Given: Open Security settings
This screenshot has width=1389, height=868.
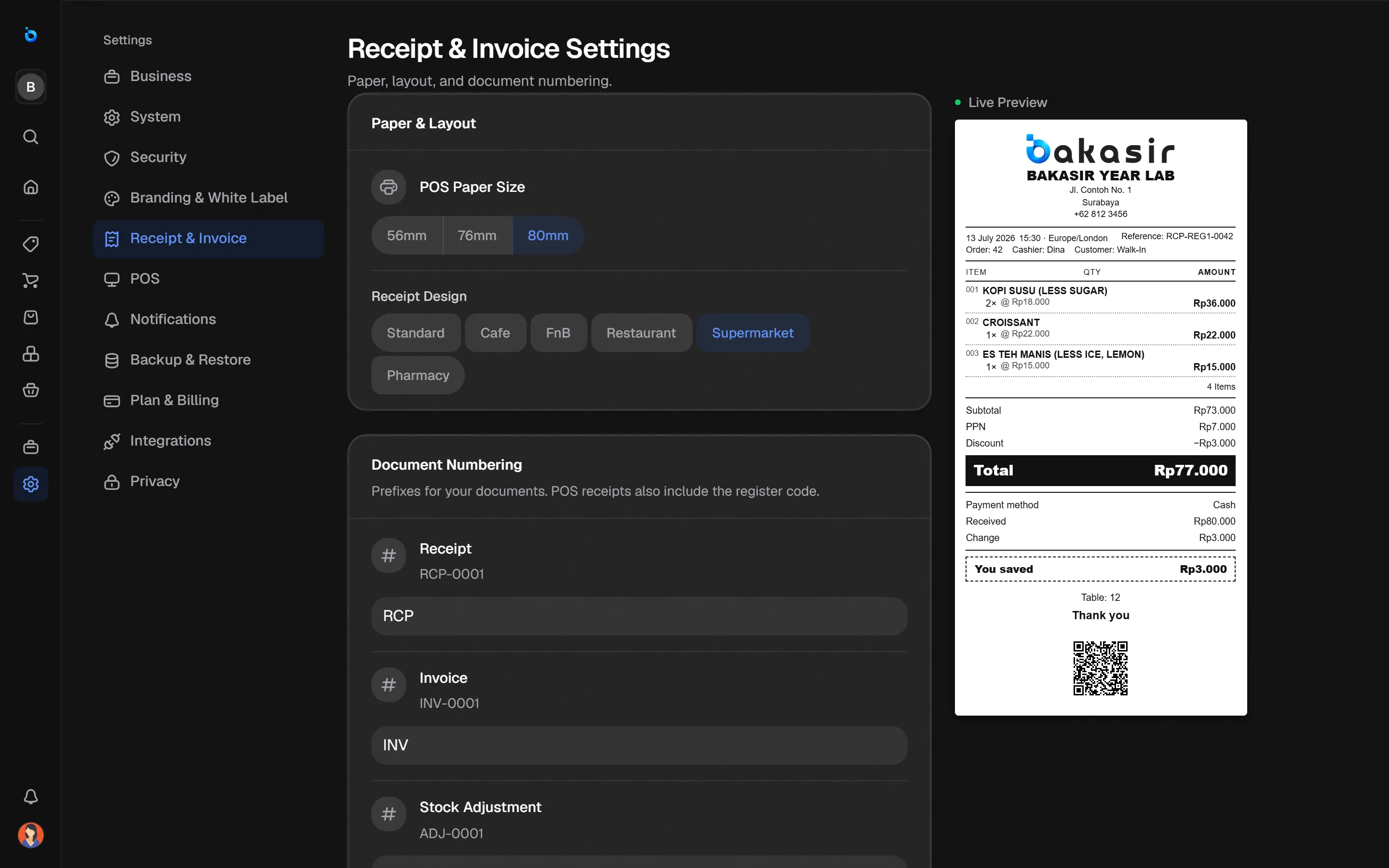Looking at the screenshot, I should pos(208,157).
